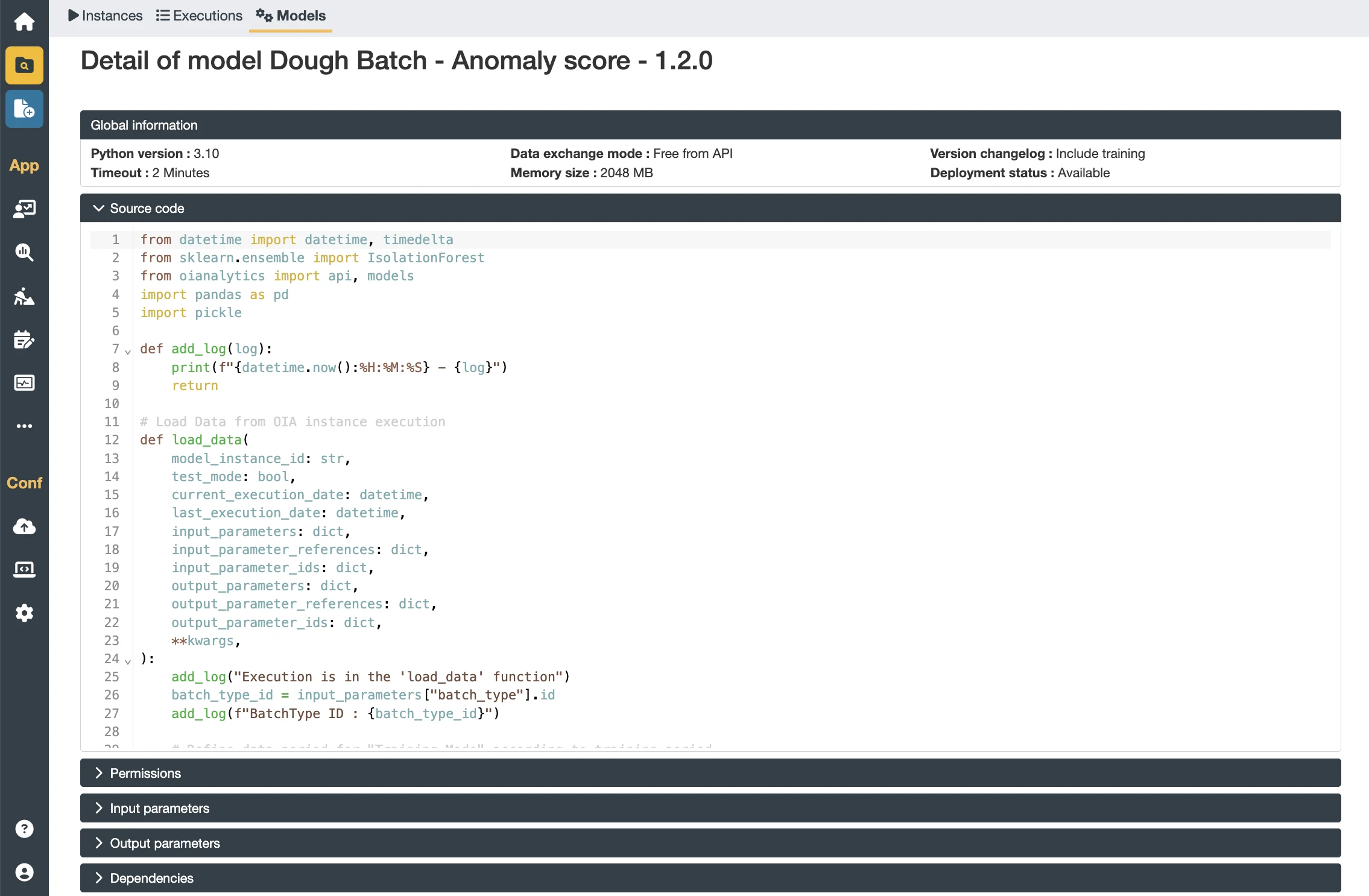Open the blue document add icon

[24, 109]
